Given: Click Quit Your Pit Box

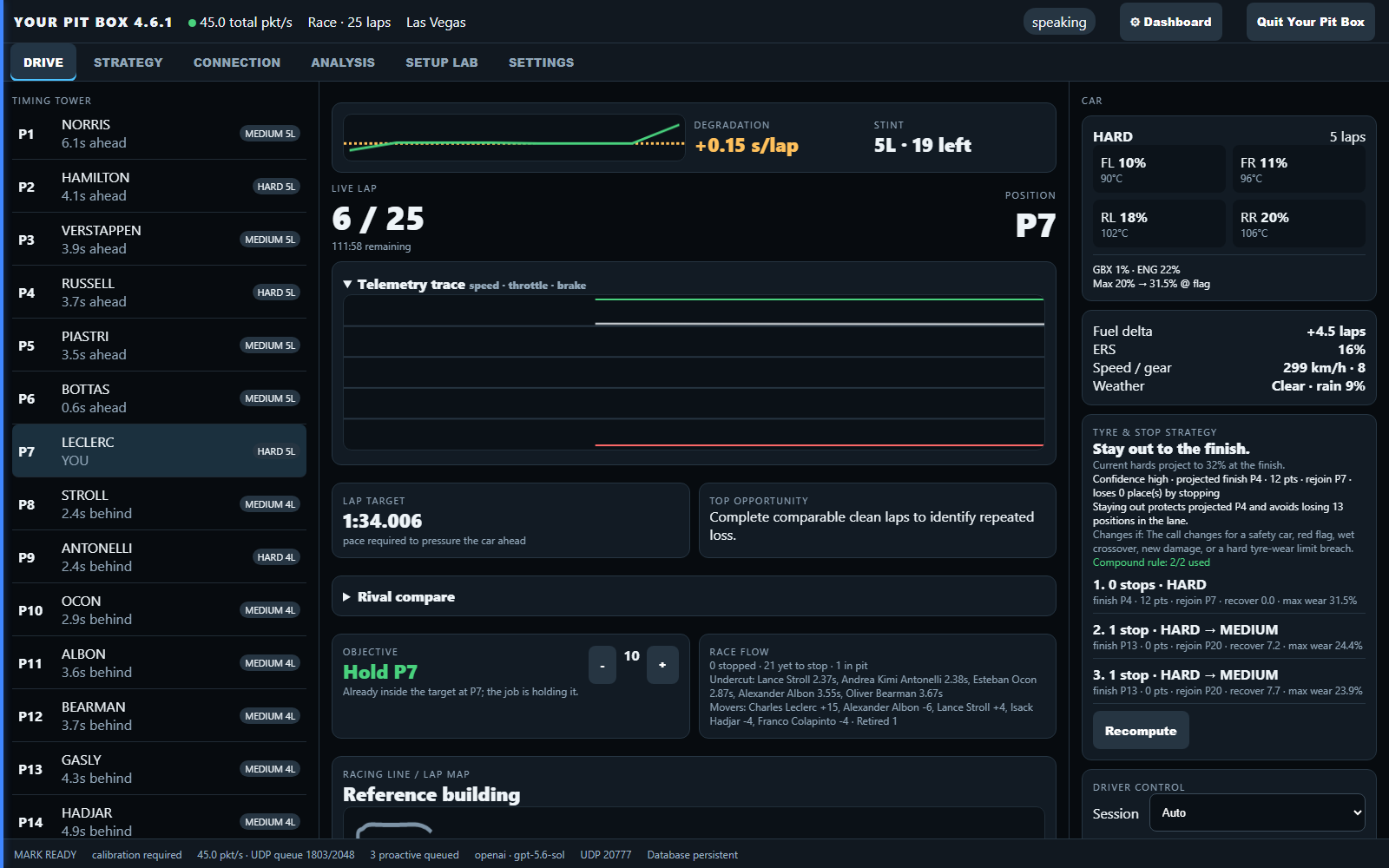Looking at the screenshot, I should (1310, 22).
